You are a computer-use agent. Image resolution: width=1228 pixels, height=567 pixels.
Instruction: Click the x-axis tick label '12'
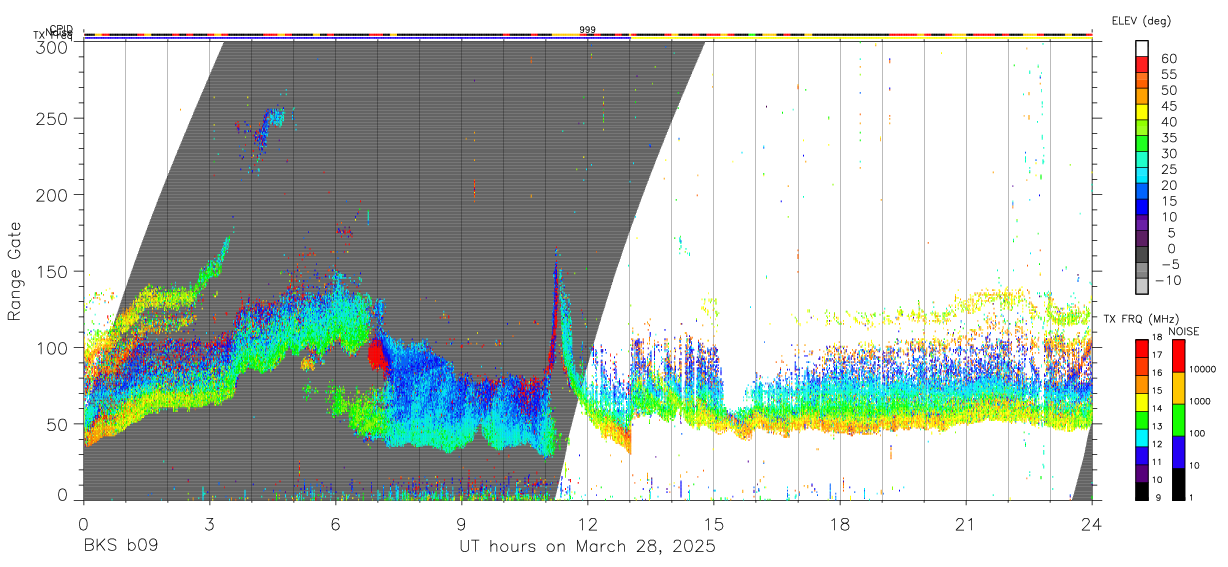click(588, 524)
